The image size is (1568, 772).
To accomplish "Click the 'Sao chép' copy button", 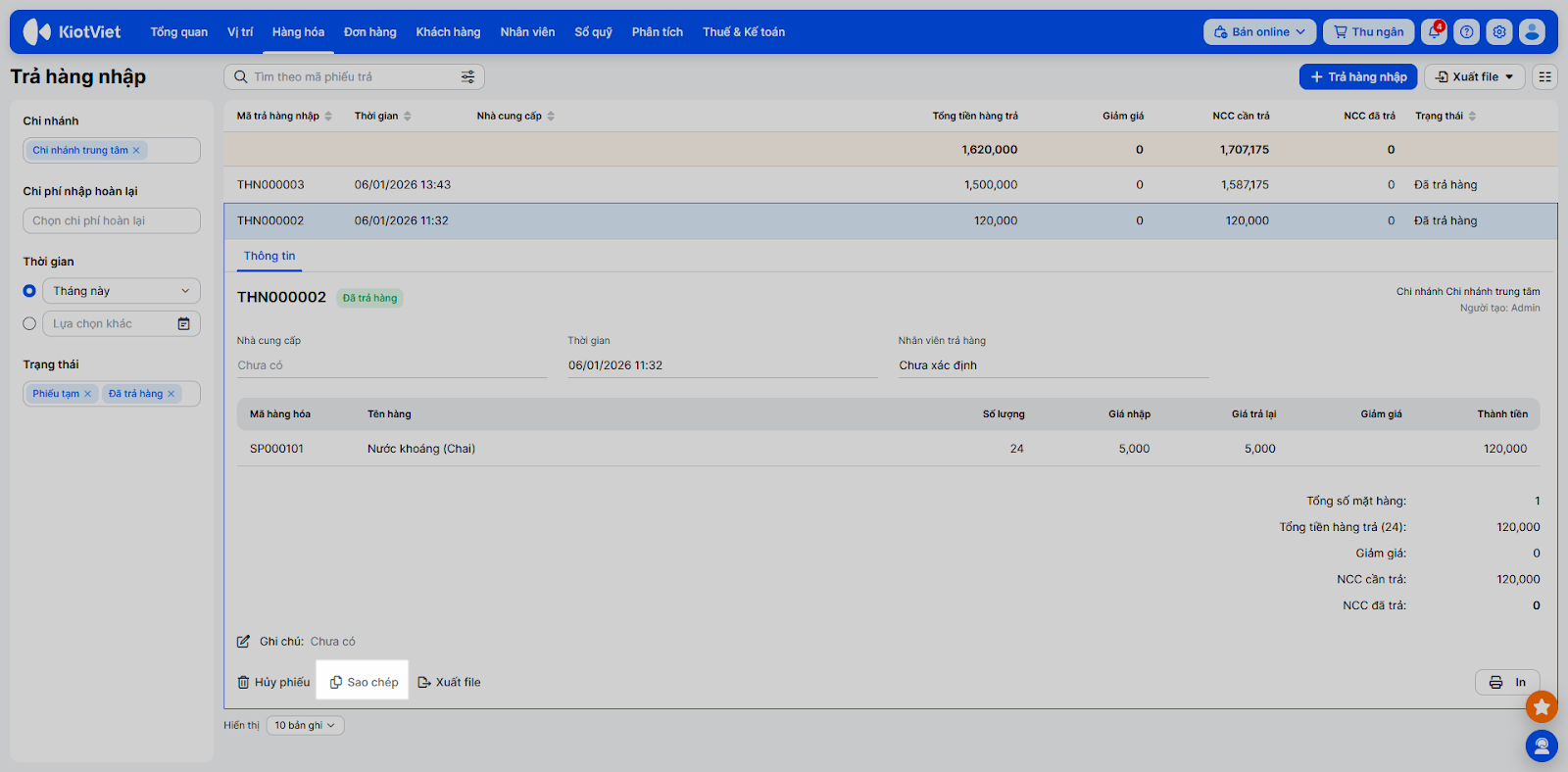I will click(364, 683).
